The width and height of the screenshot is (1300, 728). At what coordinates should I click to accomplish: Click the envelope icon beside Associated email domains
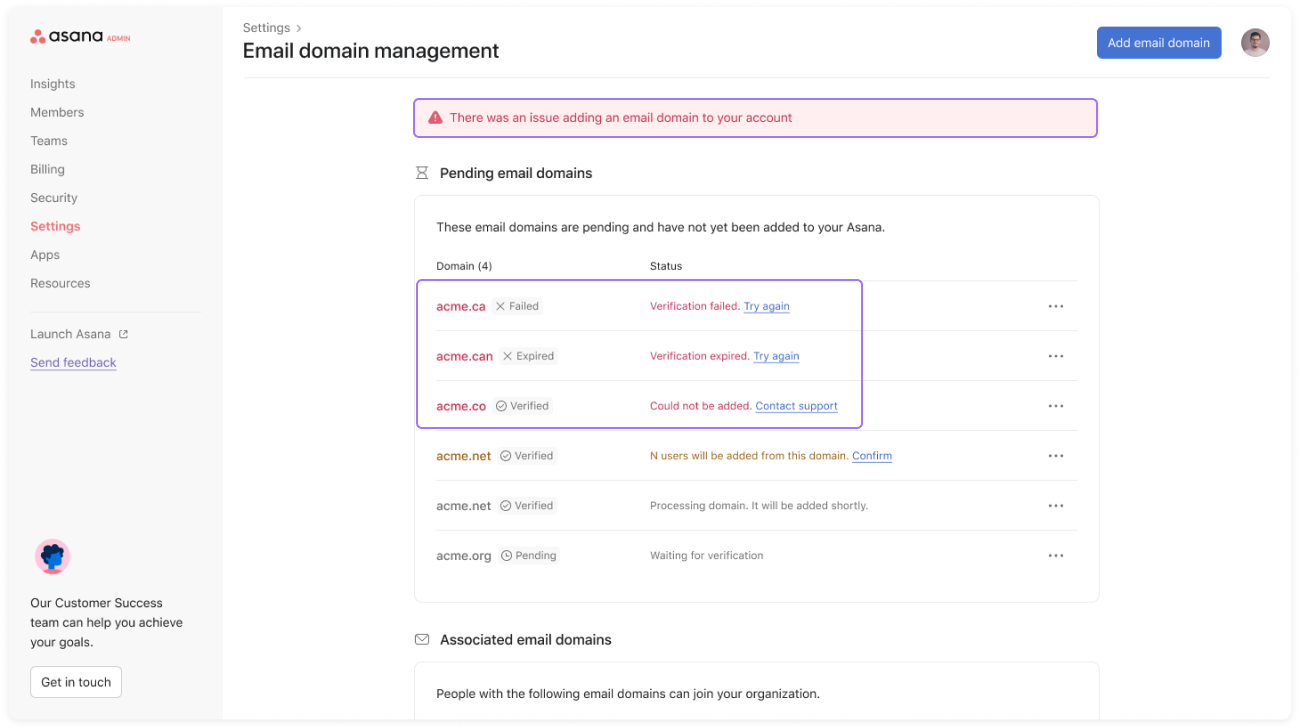tap(422, 640)
